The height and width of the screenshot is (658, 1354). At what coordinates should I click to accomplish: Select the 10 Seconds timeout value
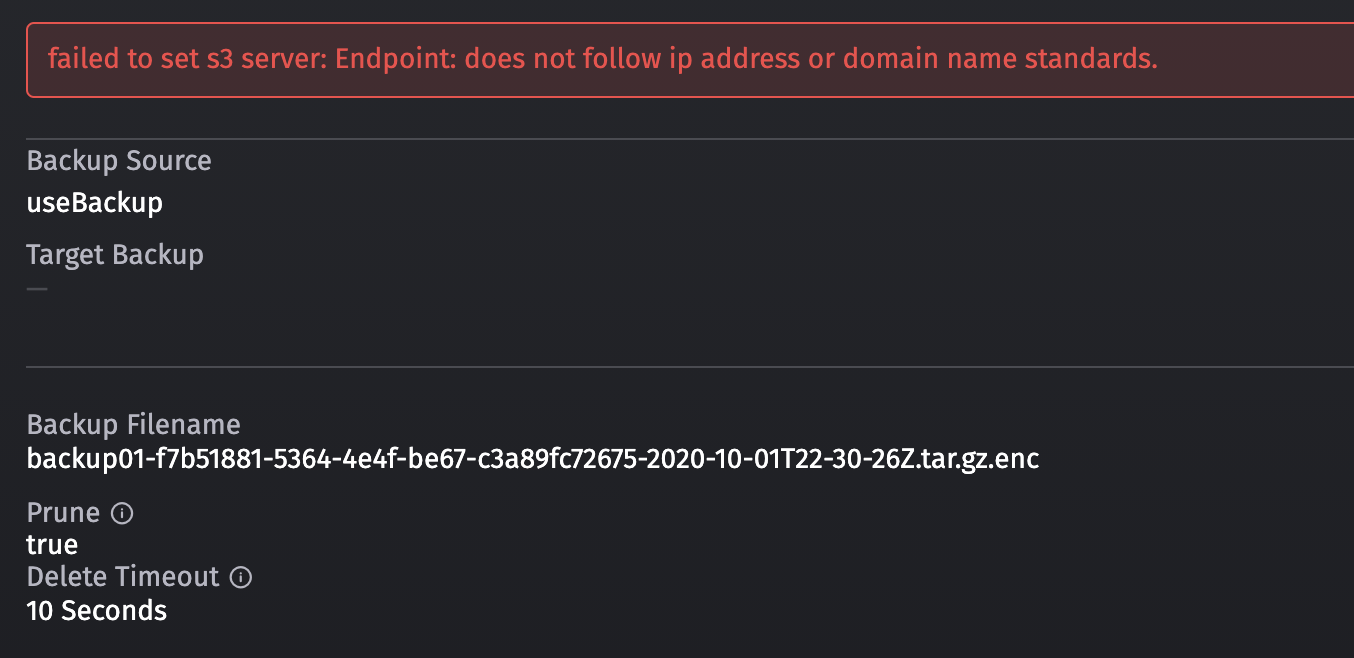point(96,610)
